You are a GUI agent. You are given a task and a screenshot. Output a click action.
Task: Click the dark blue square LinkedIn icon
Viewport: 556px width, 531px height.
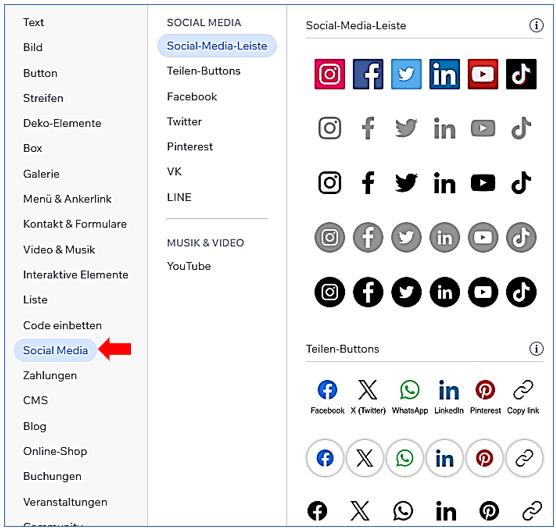(444, 74)
